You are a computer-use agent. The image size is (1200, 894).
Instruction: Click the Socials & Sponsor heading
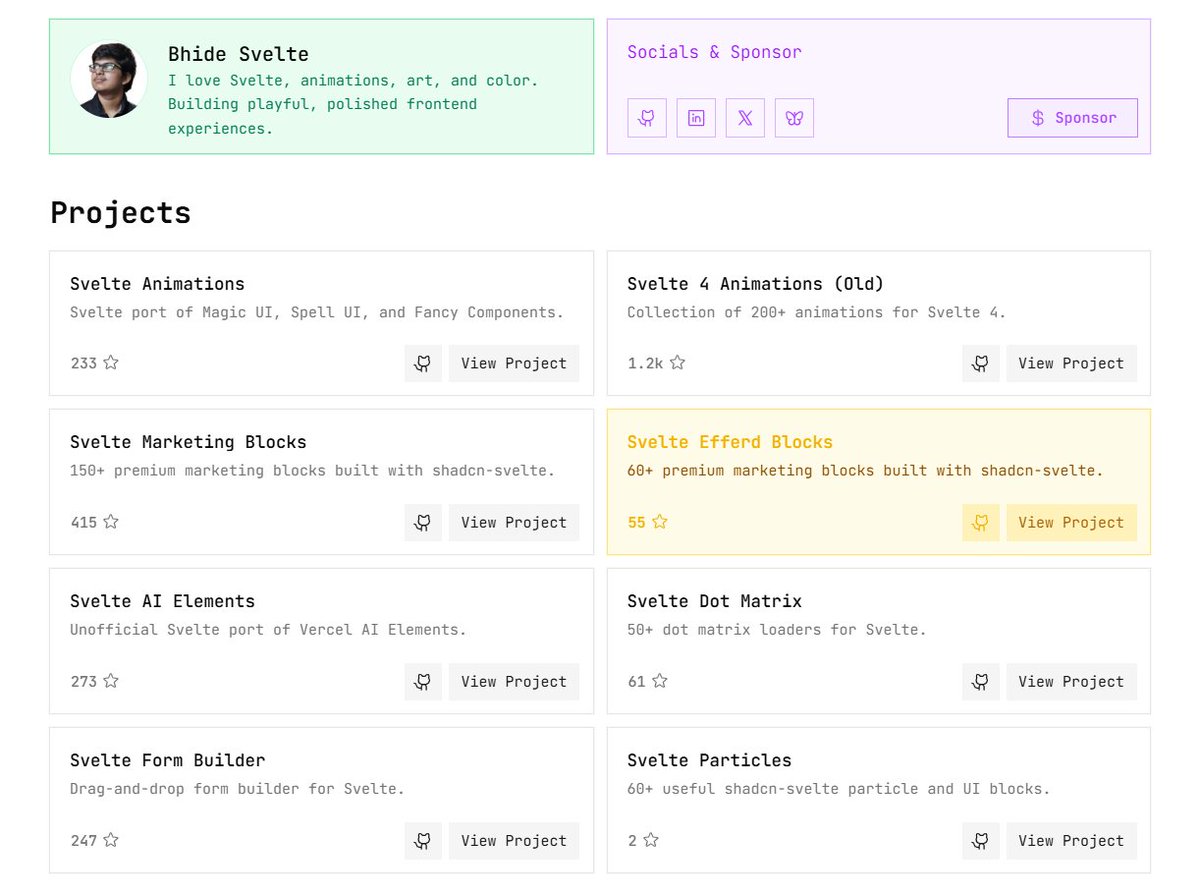714,52
